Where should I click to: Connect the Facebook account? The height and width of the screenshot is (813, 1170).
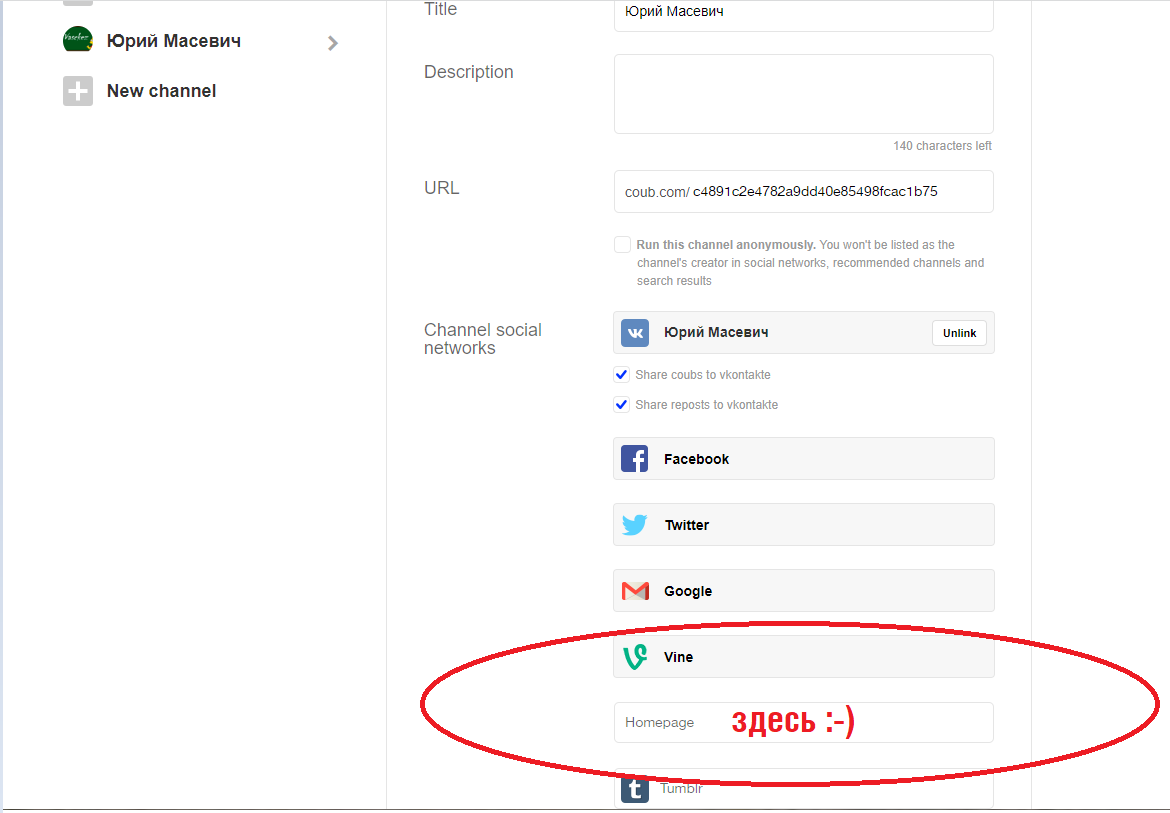pos(804,459)
